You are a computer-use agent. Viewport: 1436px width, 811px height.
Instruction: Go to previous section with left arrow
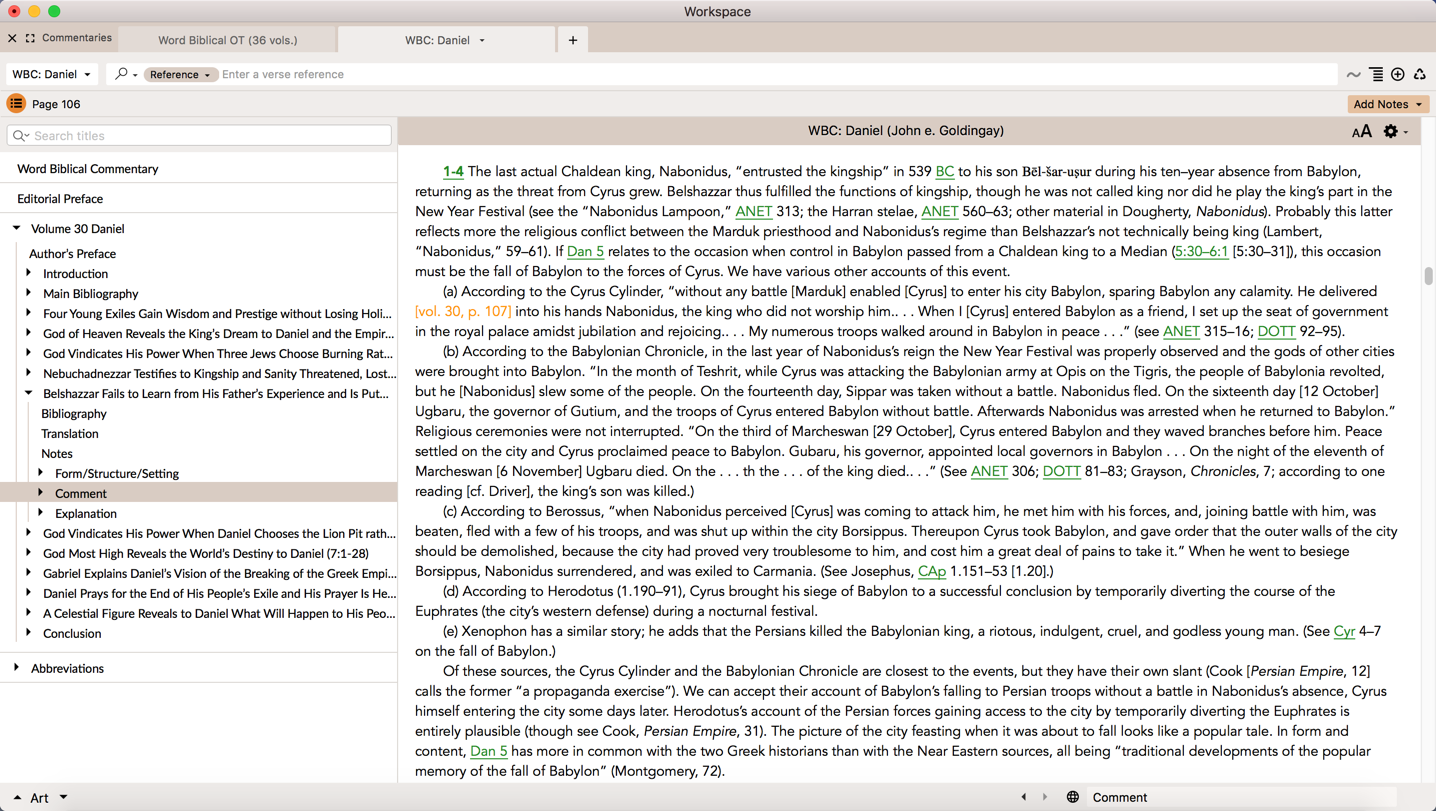click(x=1023, y=797)
